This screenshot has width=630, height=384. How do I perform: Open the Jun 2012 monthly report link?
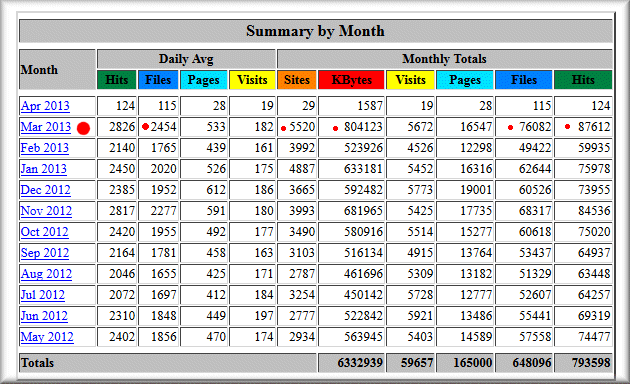pos(44,316)
